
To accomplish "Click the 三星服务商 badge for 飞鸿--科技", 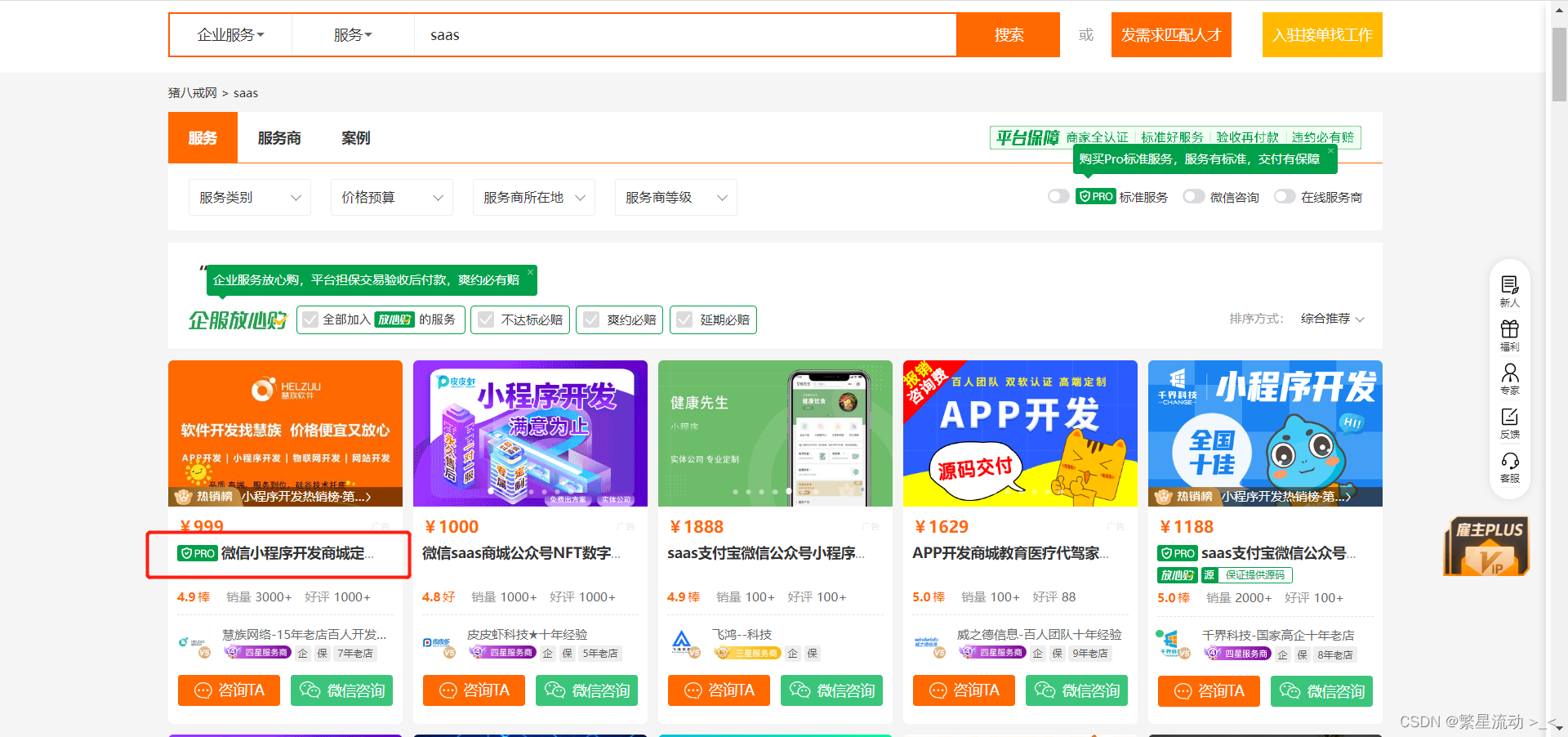I will click(x=747, y=653).
